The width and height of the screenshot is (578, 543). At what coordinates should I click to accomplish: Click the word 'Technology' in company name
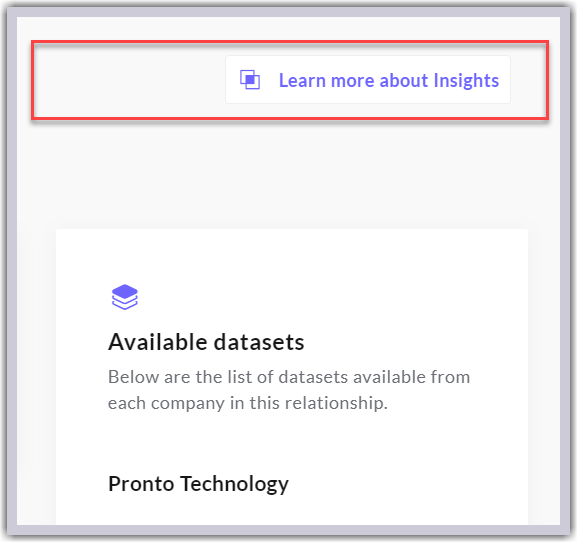(x=234, y=484)
